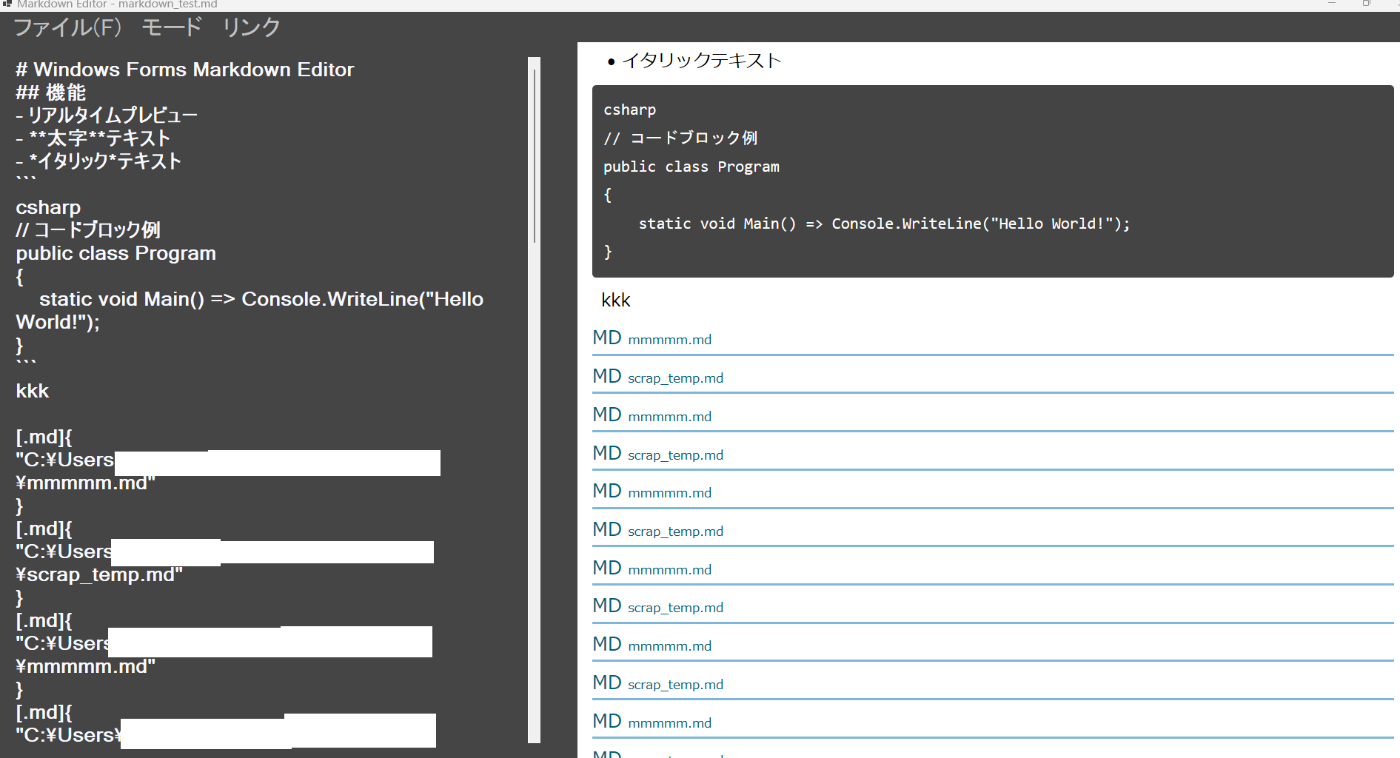1400x758 pixels.
Task: Click the '- **太字**テキスト' line in editor
Action: 93,139
